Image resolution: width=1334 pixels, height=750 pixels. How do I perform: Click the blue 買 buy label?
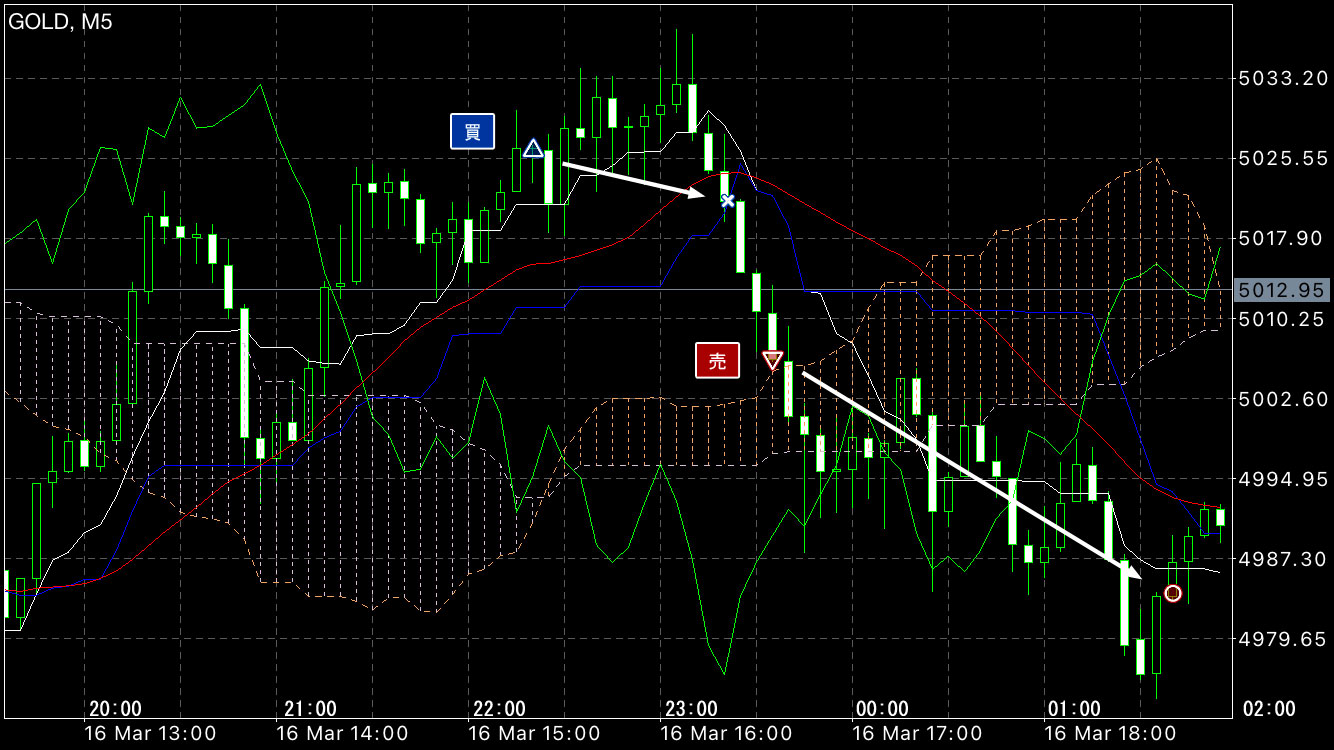pos(472,132)
